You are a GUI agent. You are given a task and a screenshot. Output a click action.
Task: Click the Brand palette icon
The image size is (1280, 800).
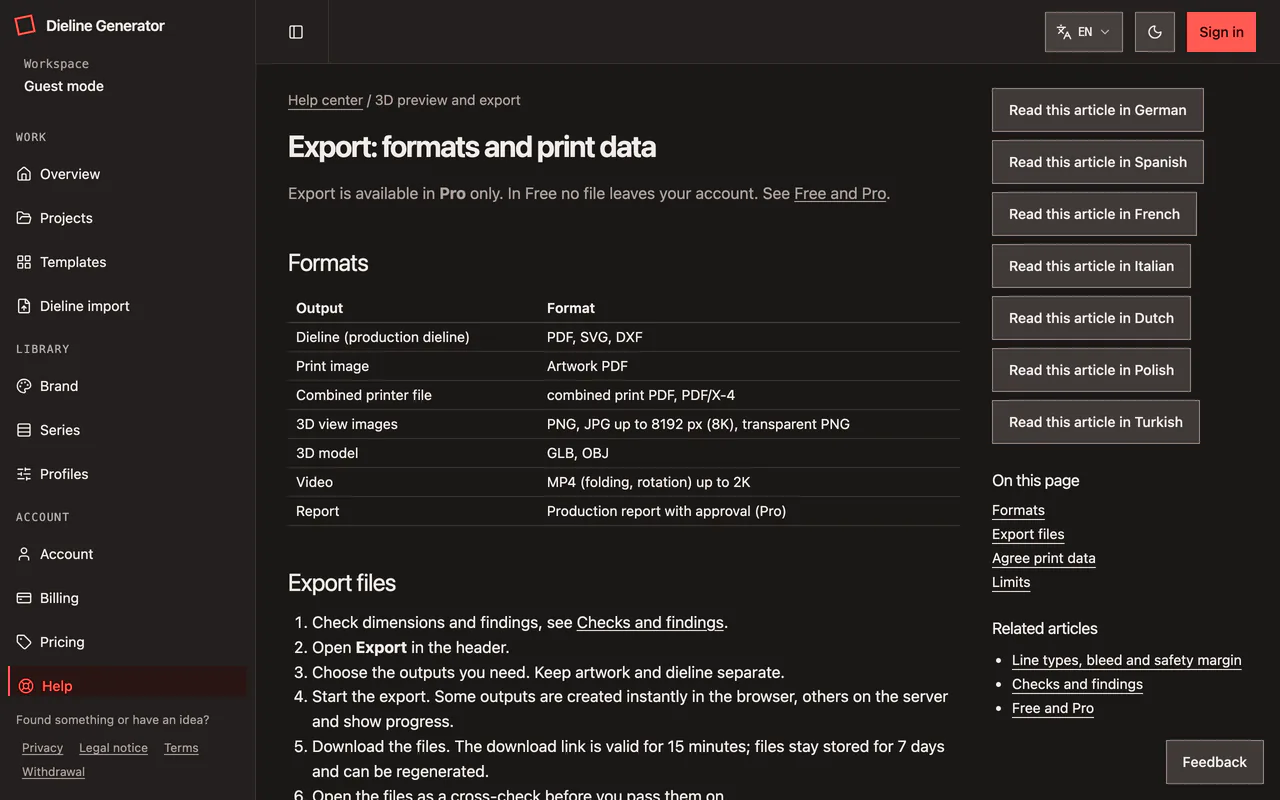[24, 386]
